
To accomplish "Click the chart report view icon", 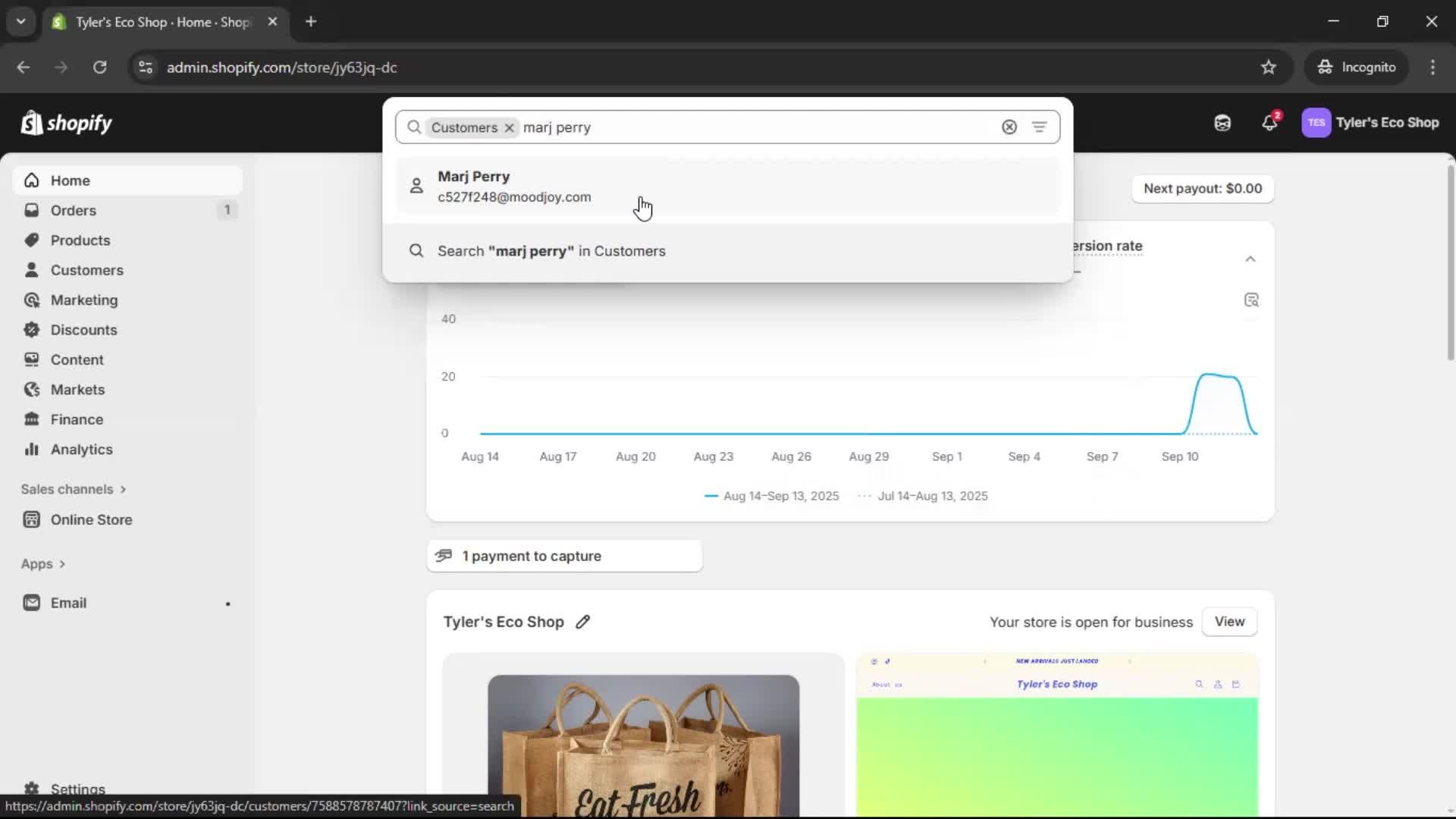I will (1251, 300).
